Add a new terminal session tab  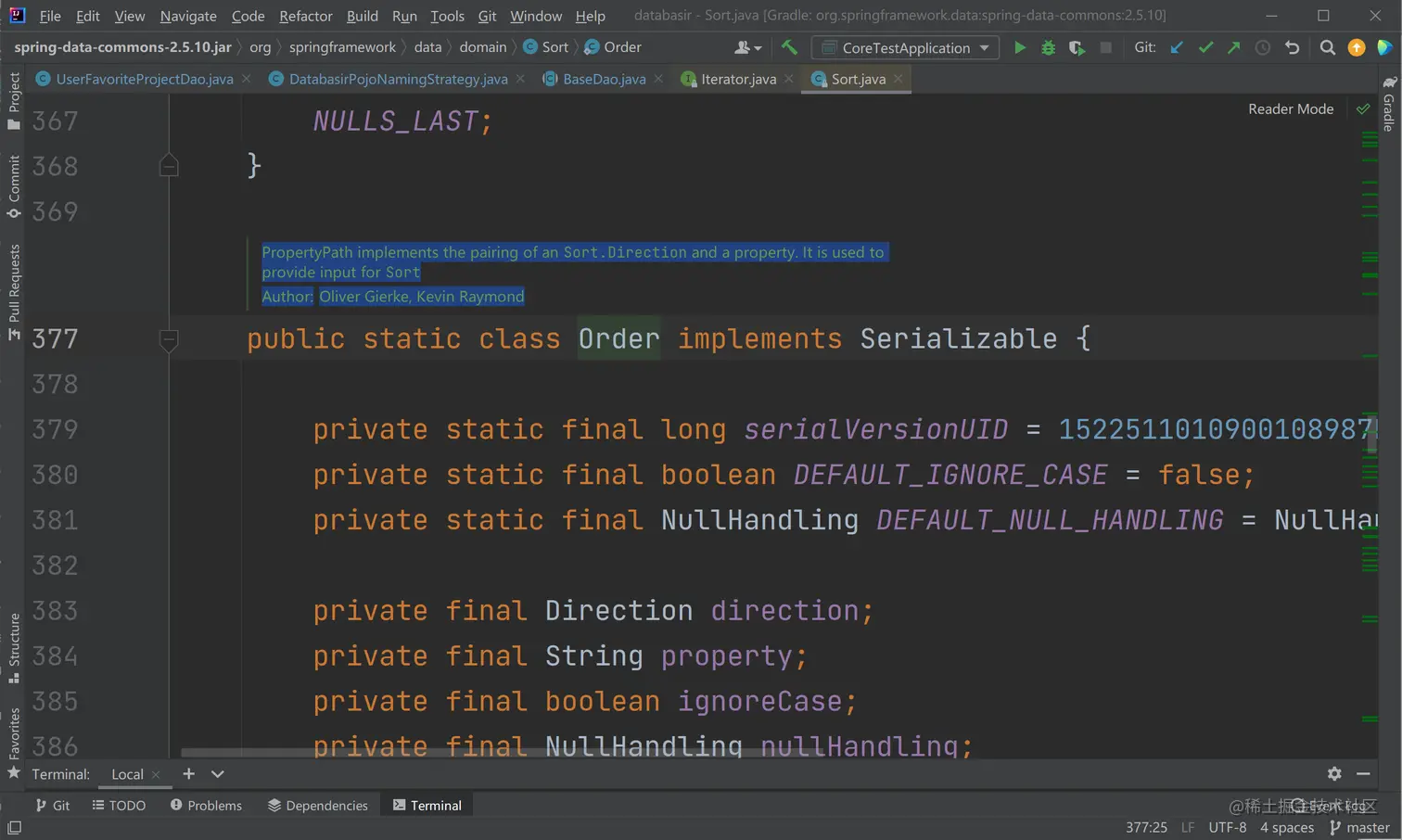tap(188, 773)
